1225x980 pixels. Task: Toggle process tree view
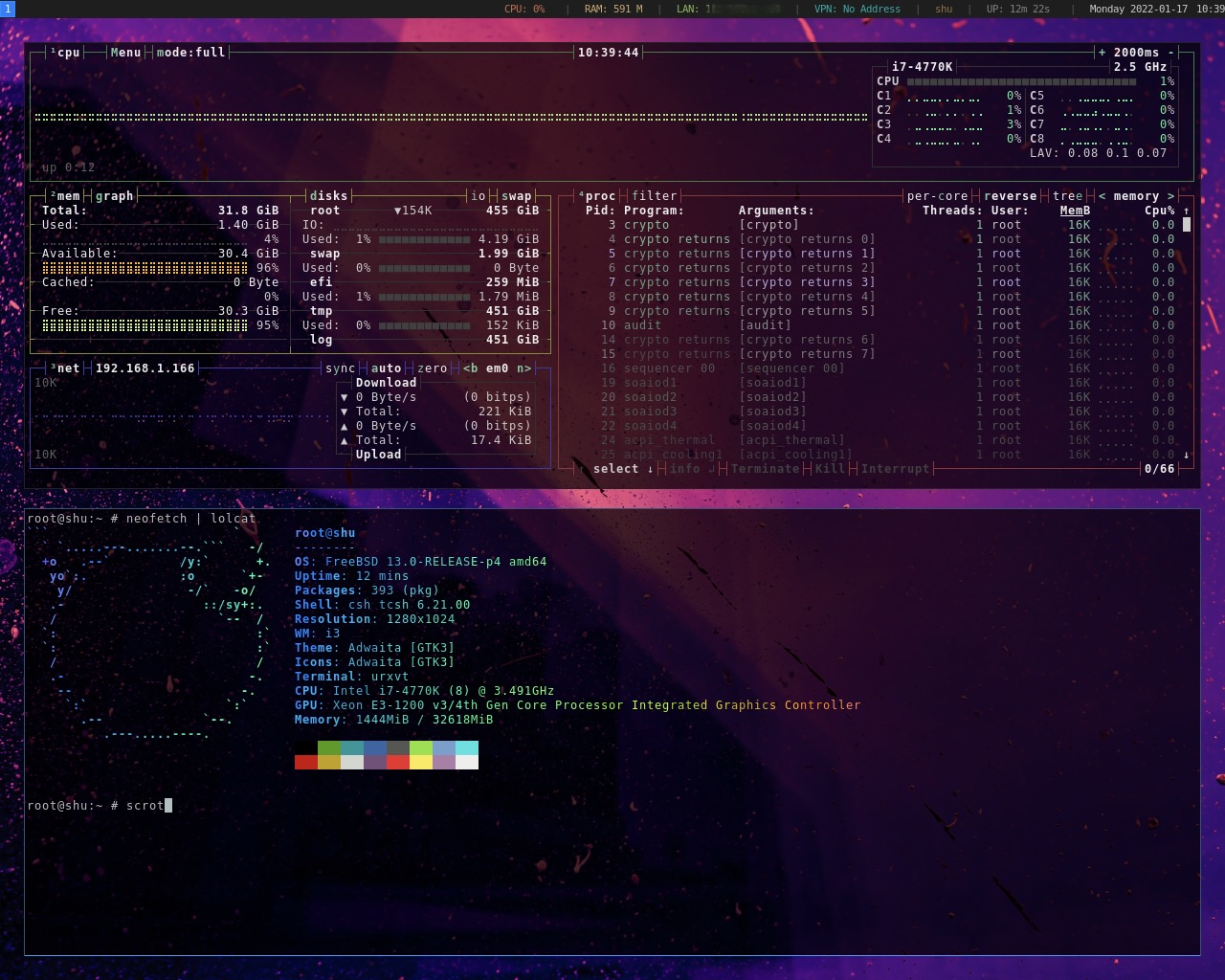(x=1068, y=196)
